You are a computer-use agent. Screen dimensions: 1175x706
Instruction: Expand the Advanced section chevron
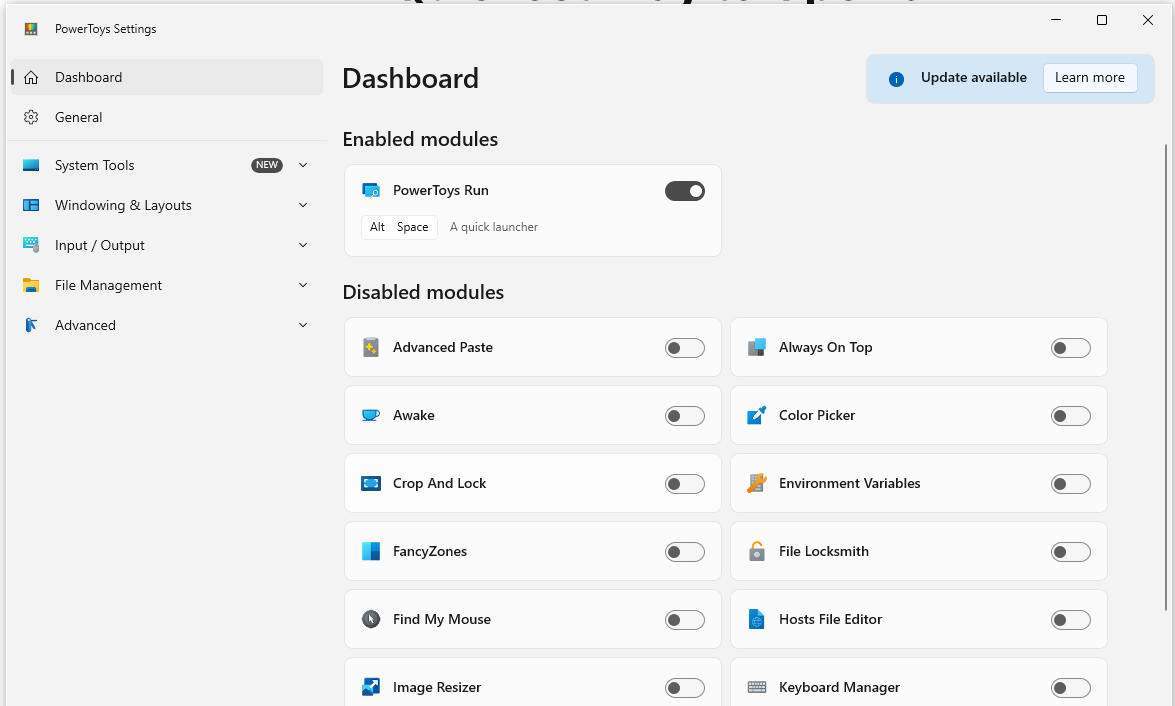click(303, 325)
